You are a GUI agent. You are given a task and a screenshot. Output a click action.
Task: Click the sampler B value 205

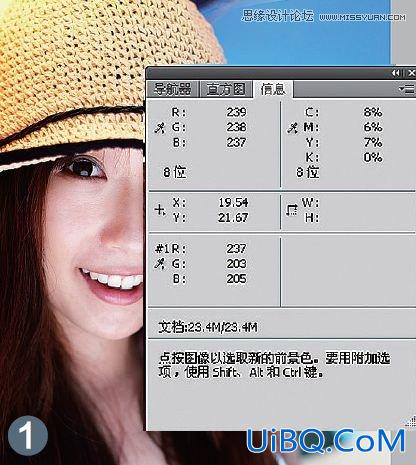tap(236, 279)
